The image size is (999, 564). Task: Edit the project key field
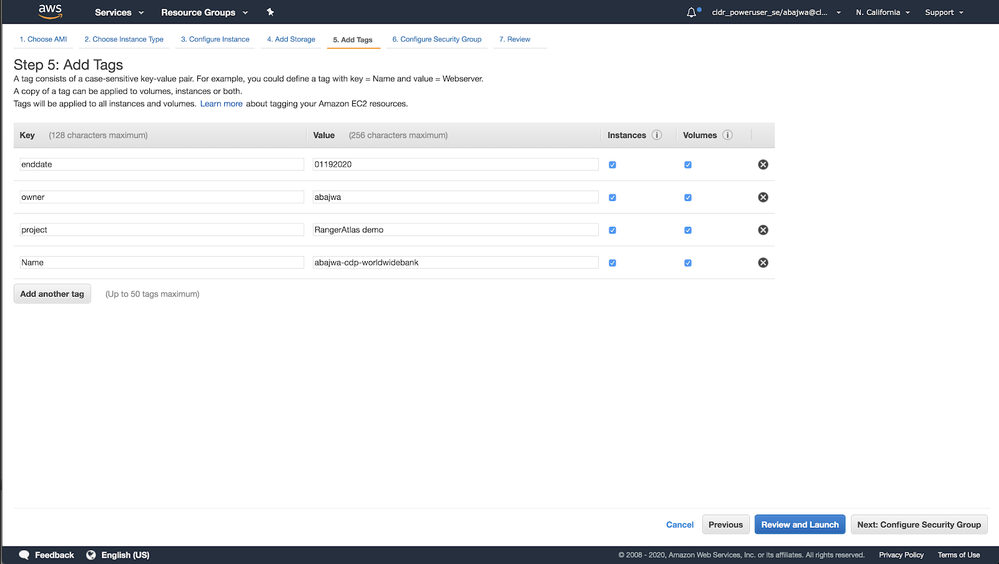pyautogui.click(x=162, y=229)
